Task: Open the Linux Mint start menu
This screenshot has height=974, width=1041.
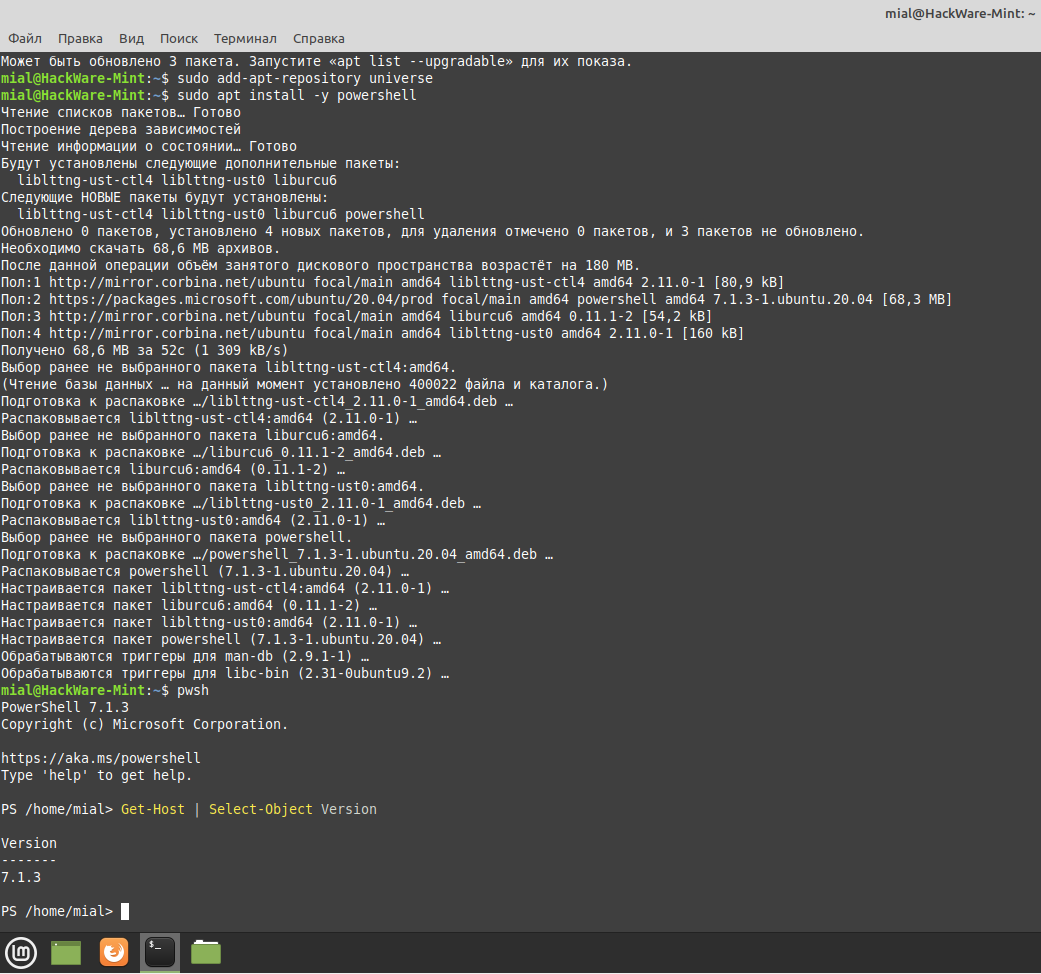Action: click(21, 953)
